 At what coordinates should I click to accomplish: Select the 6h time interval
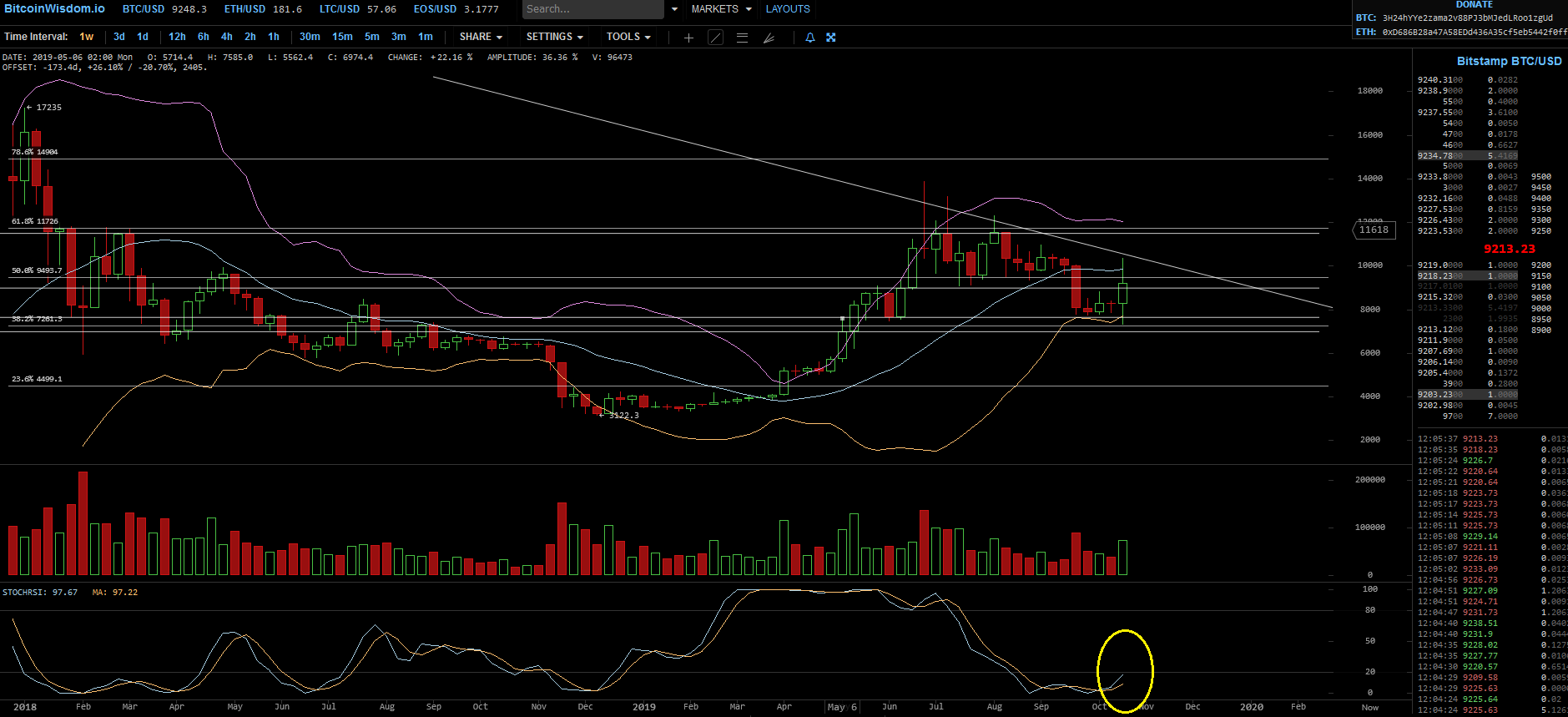(x=204, y=37)
